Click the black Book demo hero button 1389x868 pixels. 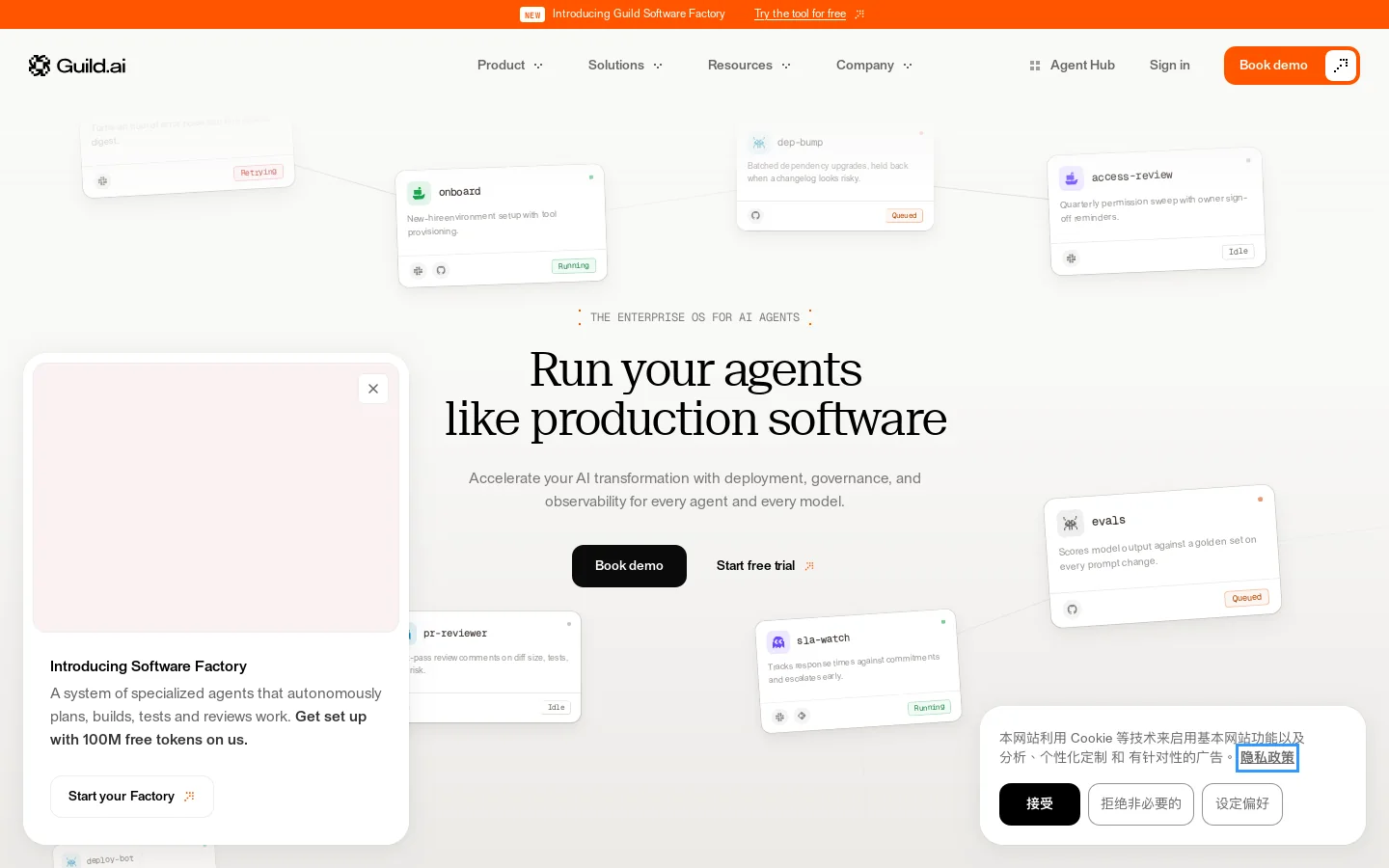pos(629,566)
